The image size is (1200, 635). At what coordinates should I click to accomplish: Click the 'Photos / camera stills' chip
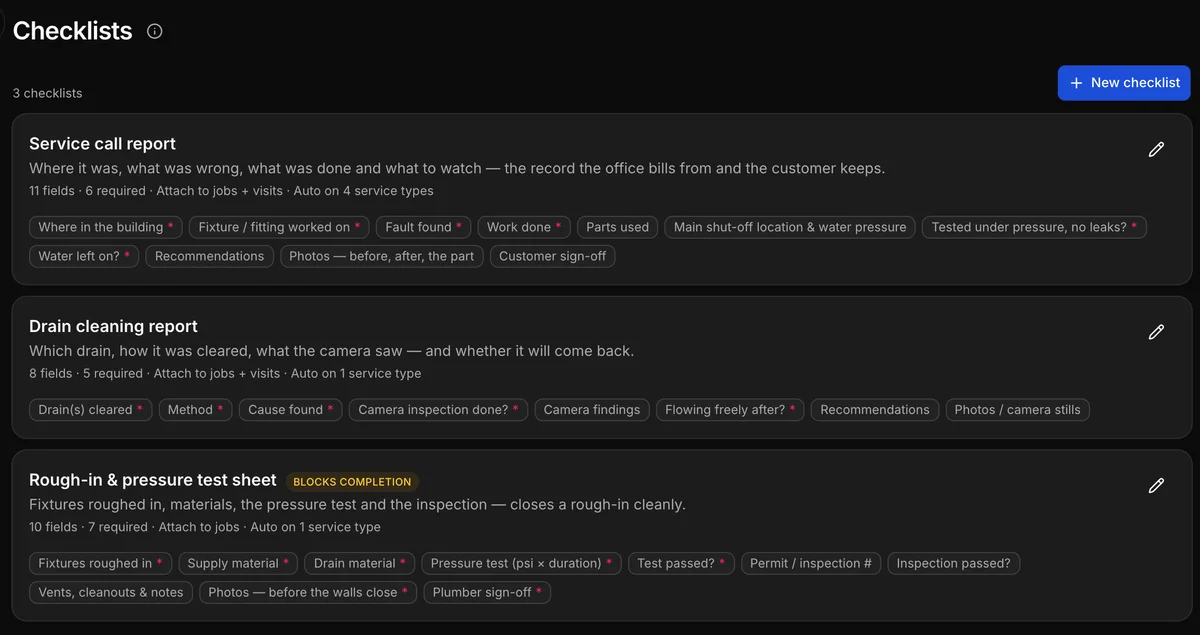pyautogui.click(x=1018, y=409)
